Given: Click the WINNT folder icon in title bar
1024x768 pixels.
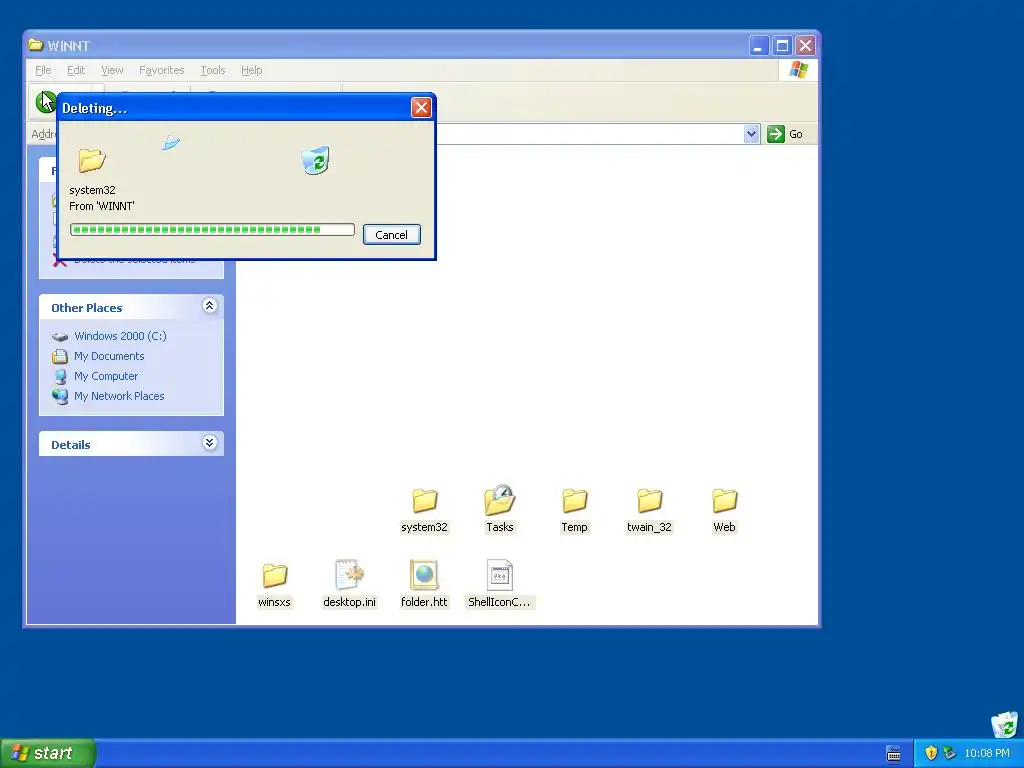Looking at the screenshot, I should point(35,45).
